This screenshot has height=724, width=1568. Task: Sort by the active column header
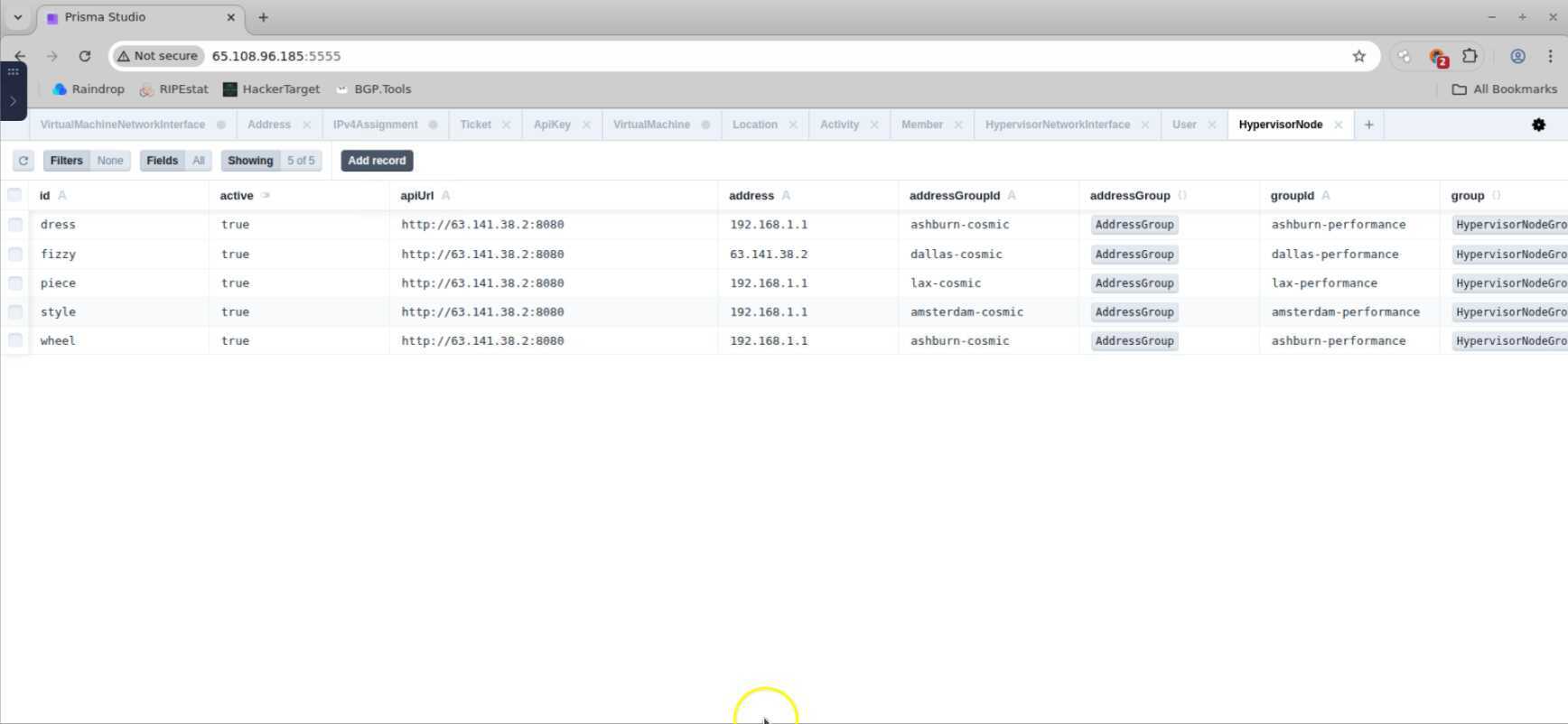(299, 196)
